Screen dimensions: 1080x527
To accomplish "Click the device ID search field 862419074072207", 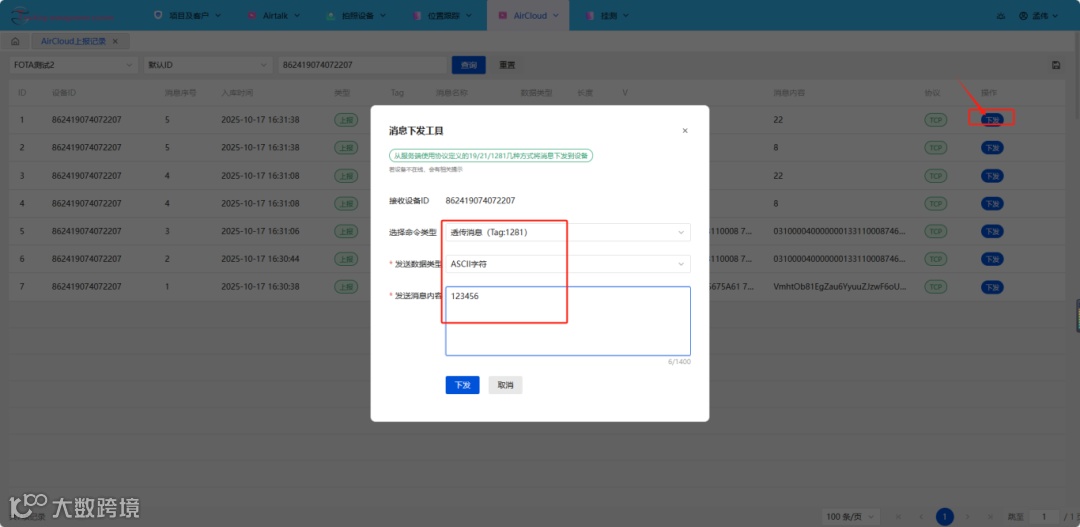I will click(x=362, y=65).
